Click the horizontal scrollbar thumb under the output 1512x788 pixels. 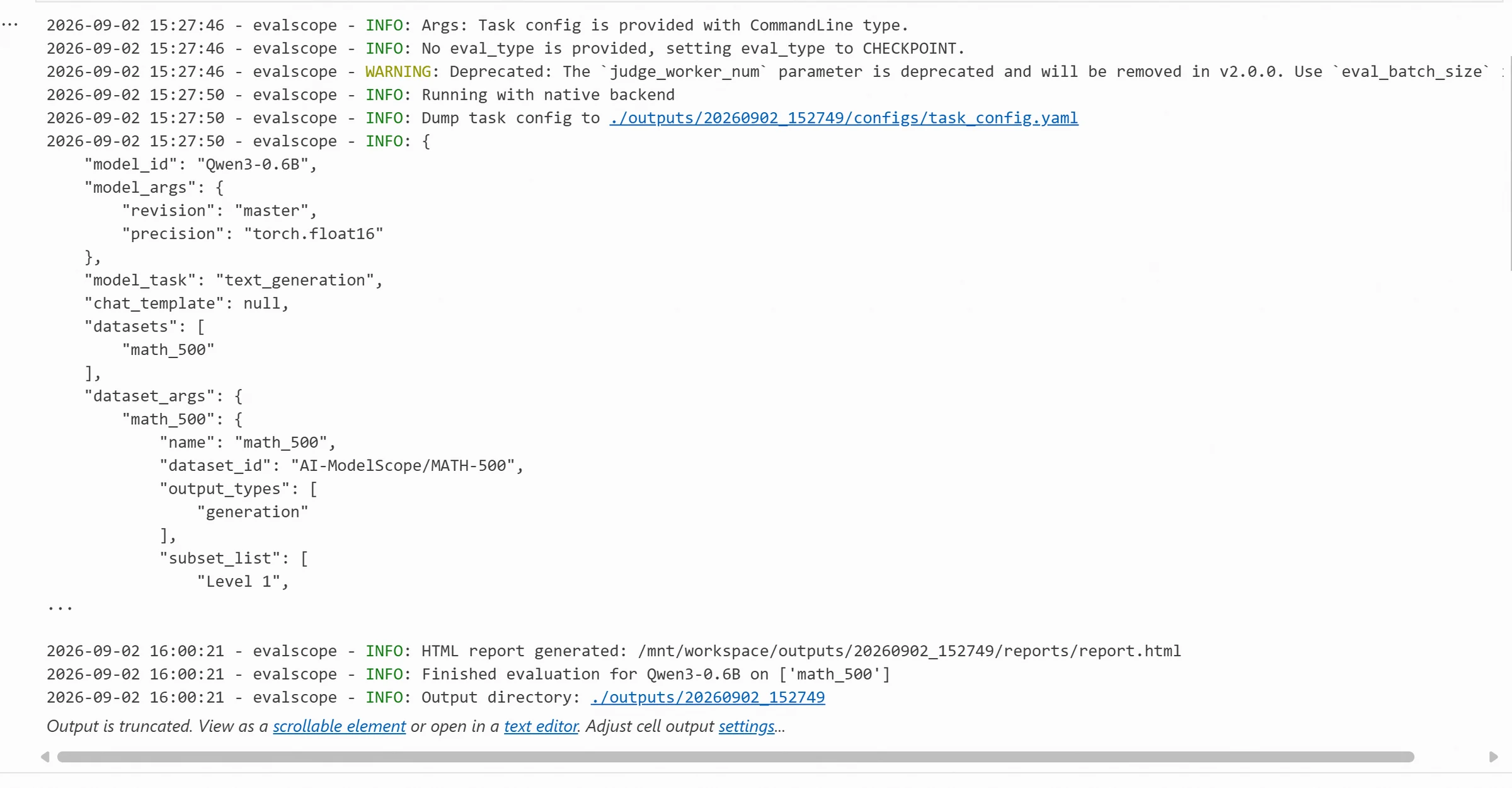coord(735,756)
